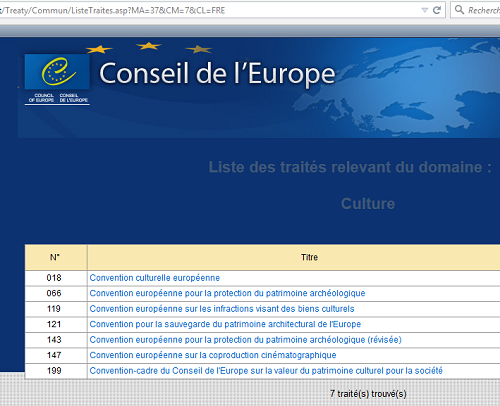
Task: Open treaty 066 archaeological heritage protection link
Action: point(227,293)
